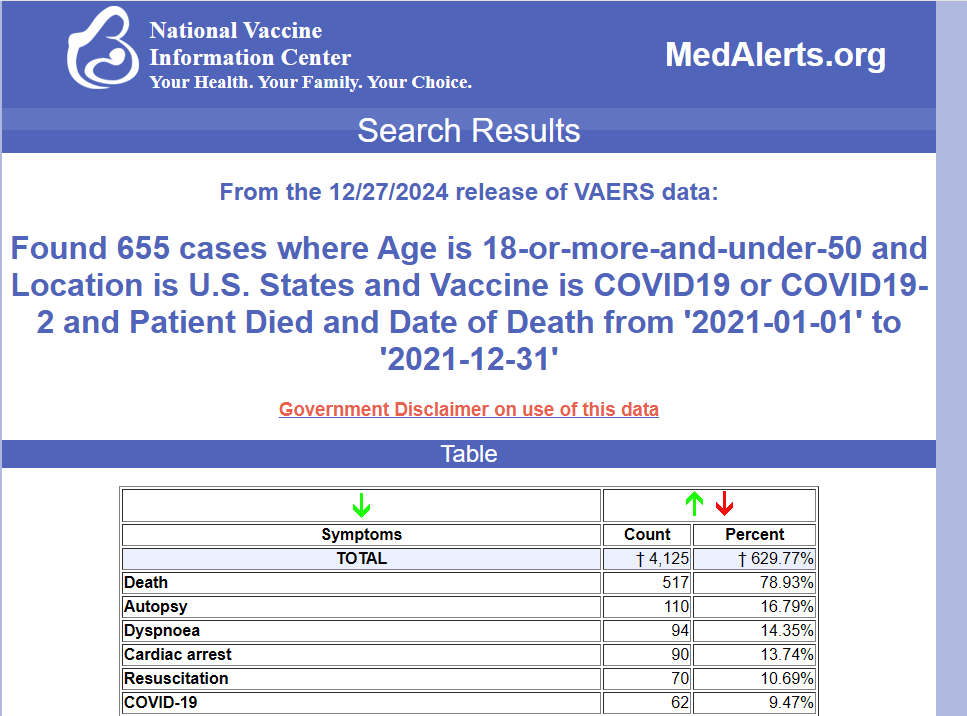This screenshot has width=967, height=716.
Task: Select the Count column header
Action: click(647, 535)
